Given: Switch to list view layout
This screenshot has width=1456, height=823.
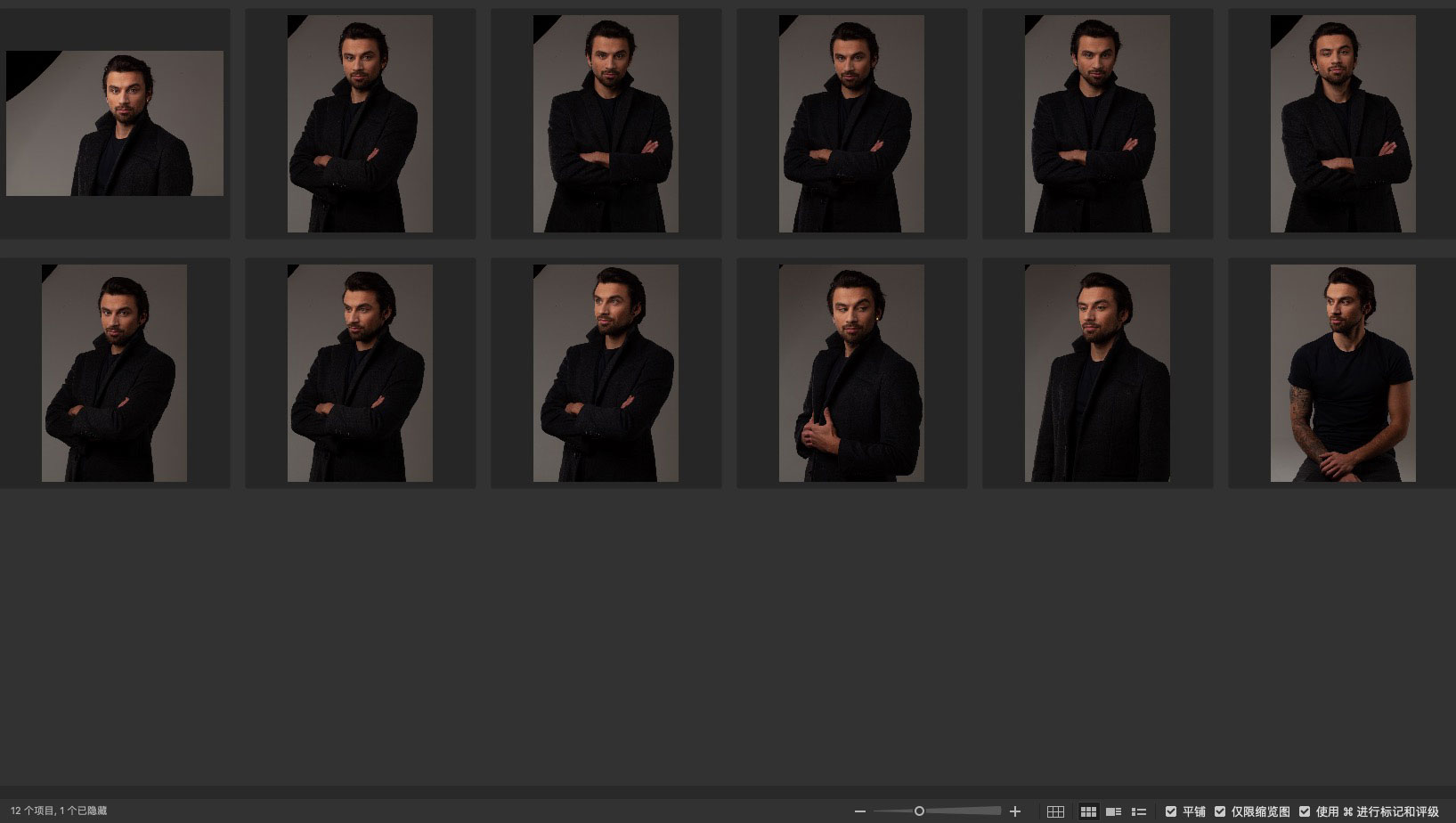Looking at the screenshot, I should coord(1138,811).
